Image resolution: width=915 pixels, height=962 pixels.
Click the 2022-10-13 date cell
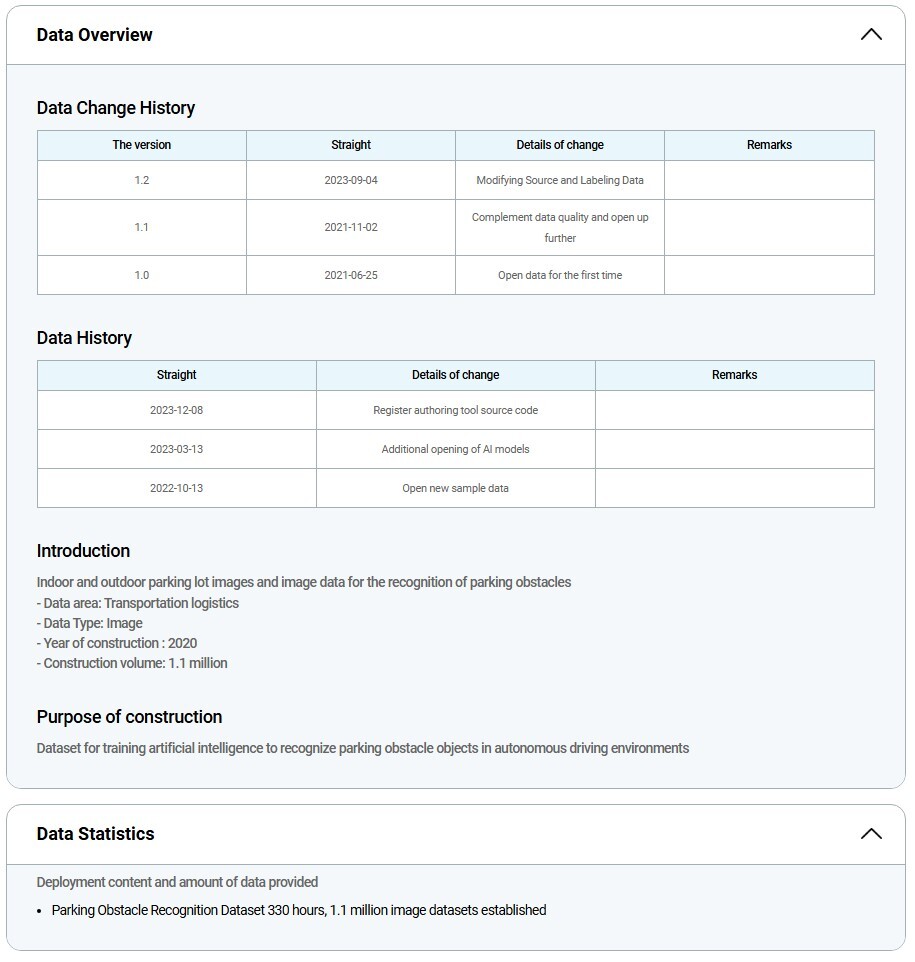pyautogui.click(x=177, y=488)
